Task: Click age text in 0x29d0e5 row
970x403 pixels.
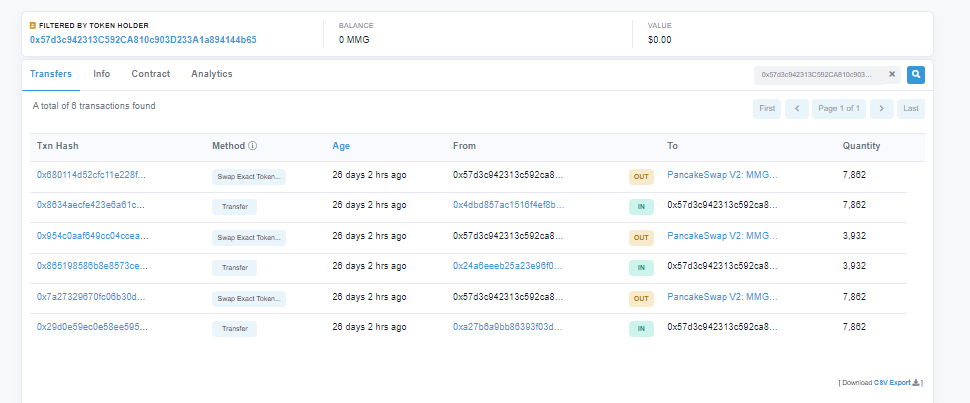Action: pos(369,327)
